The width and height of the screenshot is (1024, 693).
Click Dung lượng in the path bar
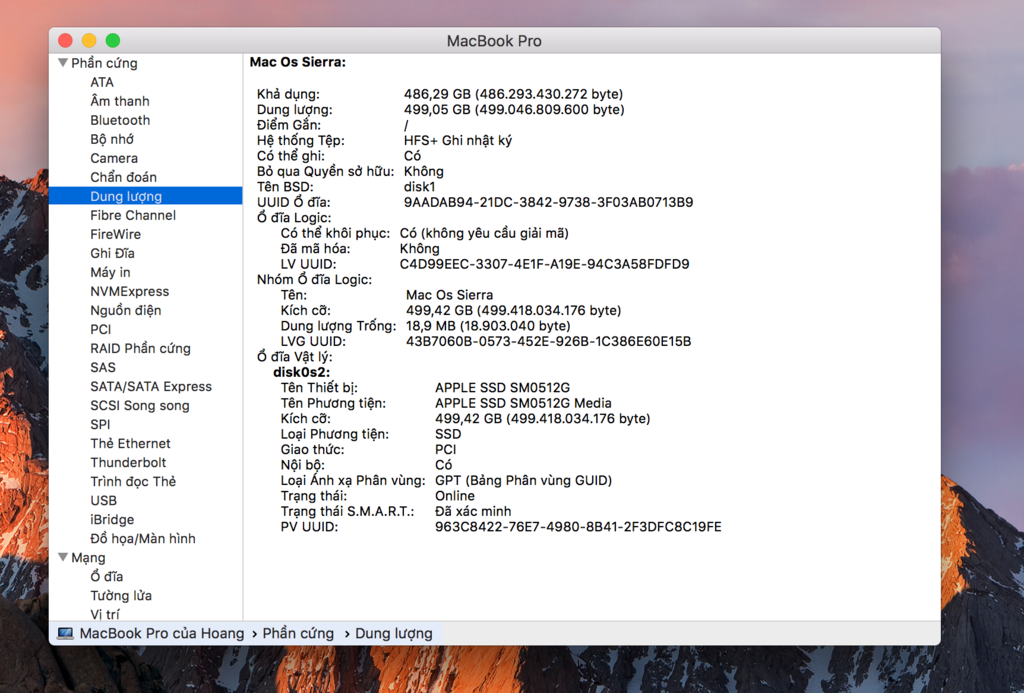[x=394, y=634]
